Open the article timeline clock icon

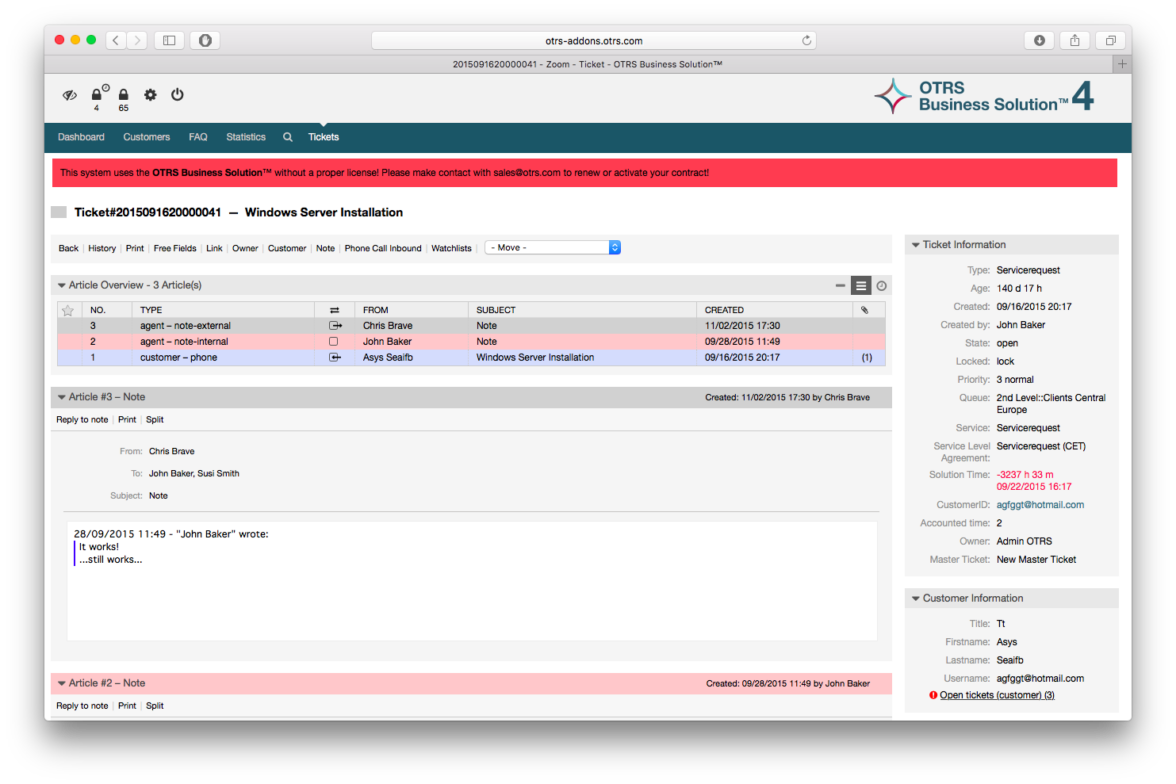pyautogui.click(x=881, y=286)
